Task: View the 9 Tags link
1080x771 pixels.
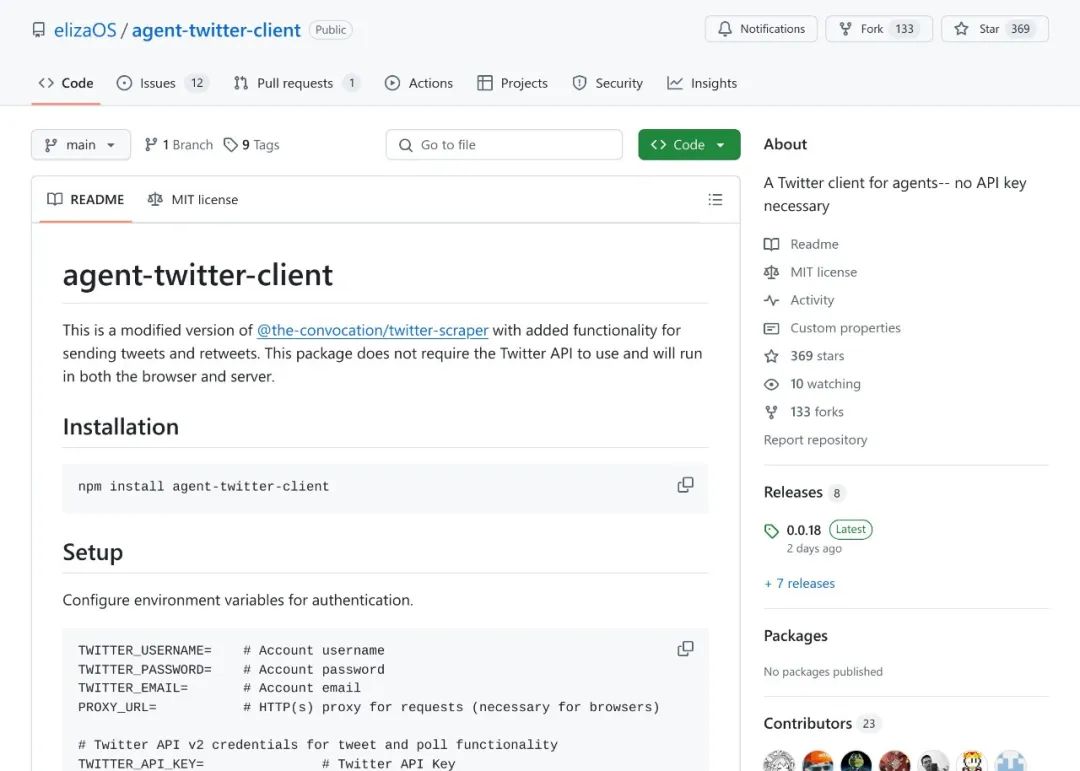Action: tap(251, 145)
